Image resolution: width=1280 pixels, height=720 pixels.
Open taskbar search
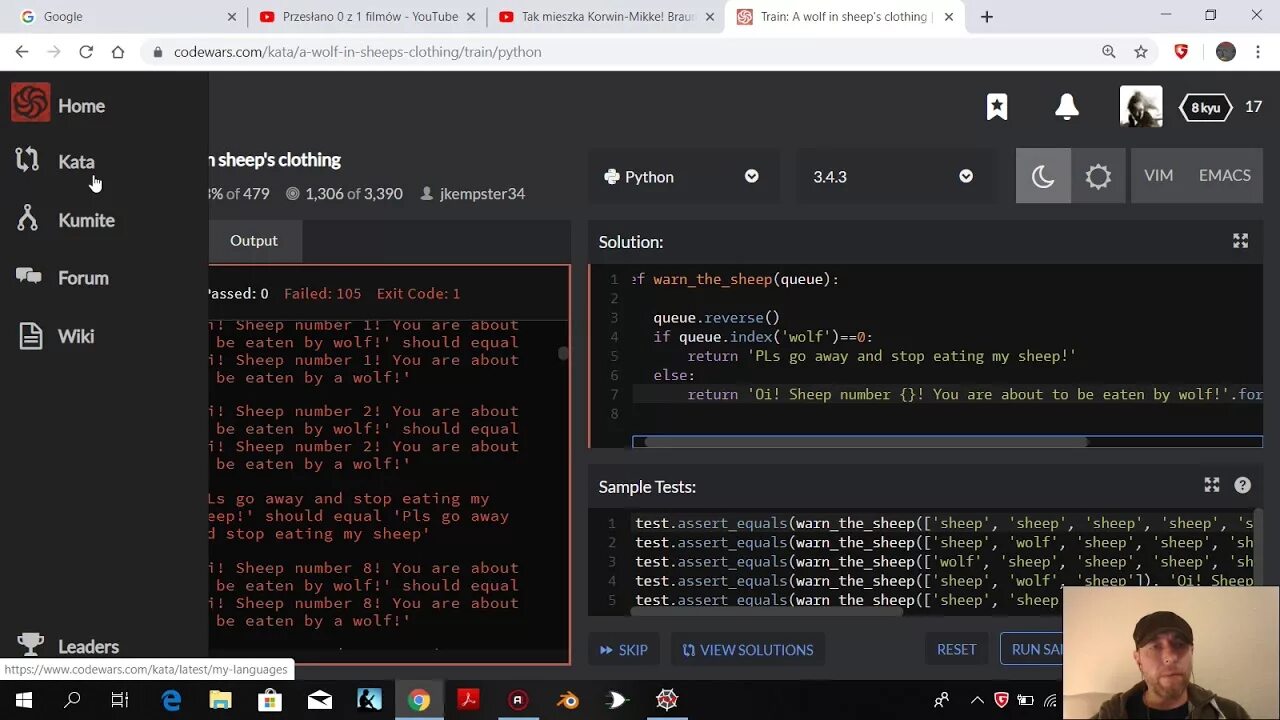coord(72,700)
